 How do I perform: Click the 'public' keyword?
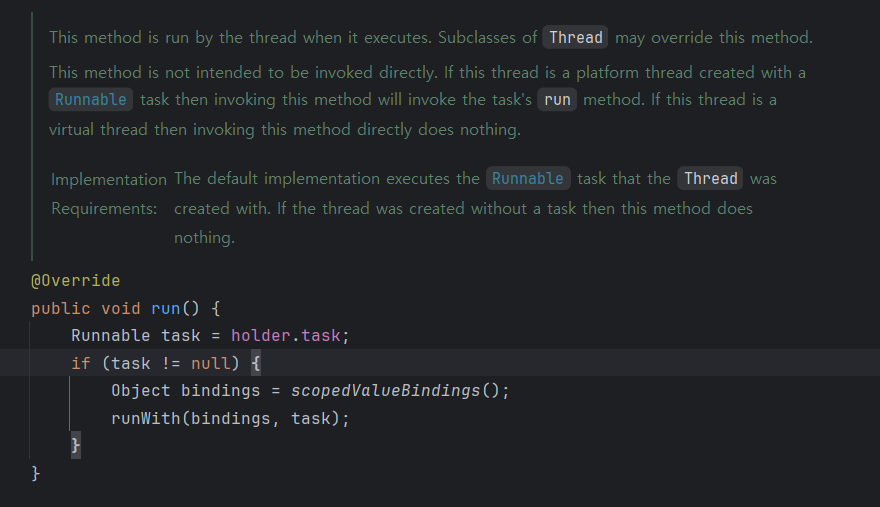61,308
